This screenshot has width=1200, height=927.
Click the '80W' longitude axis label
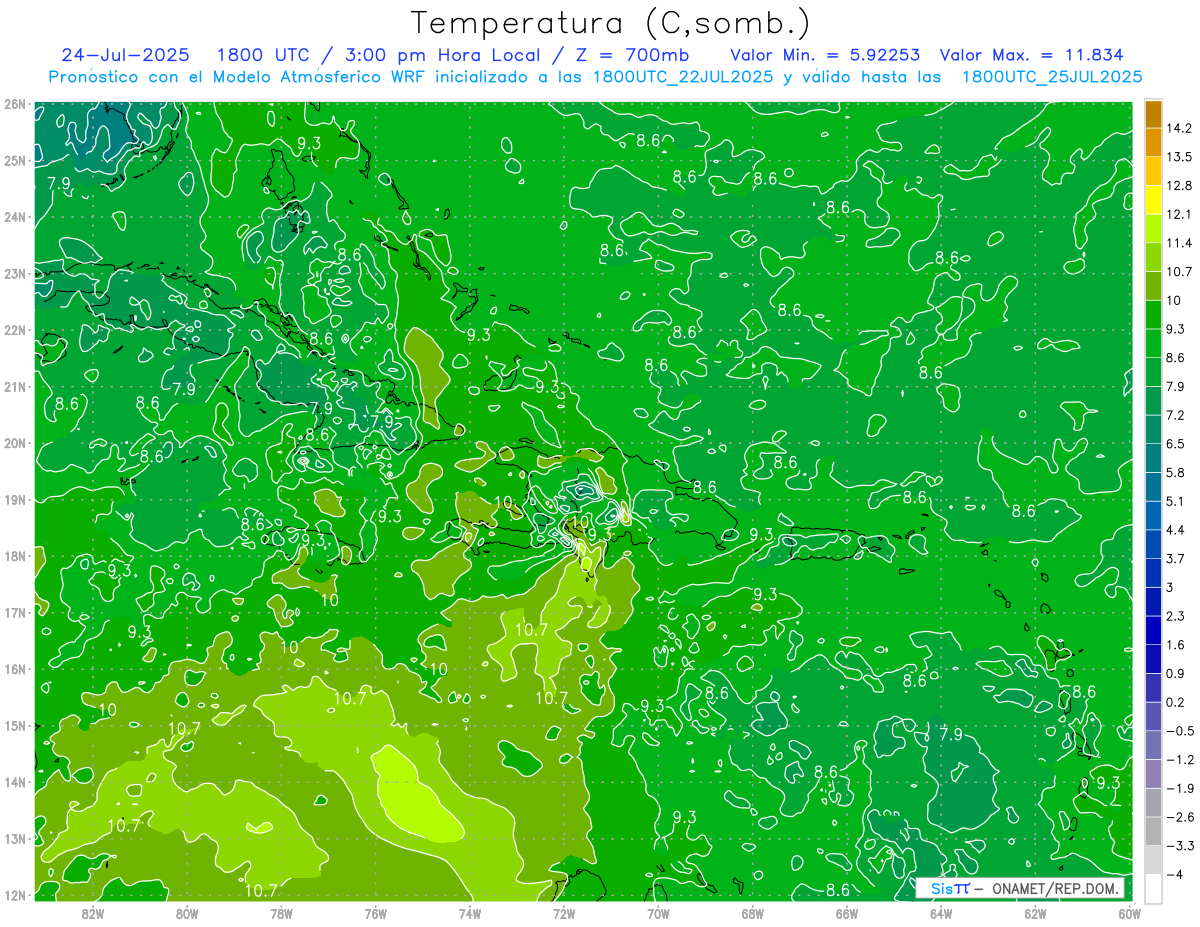point(187,913)
